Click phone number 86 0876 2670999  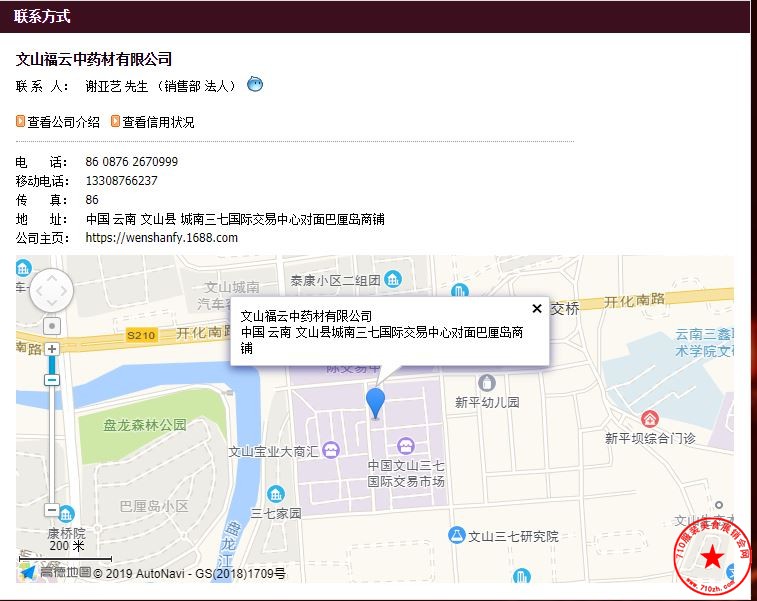point(132,161)
